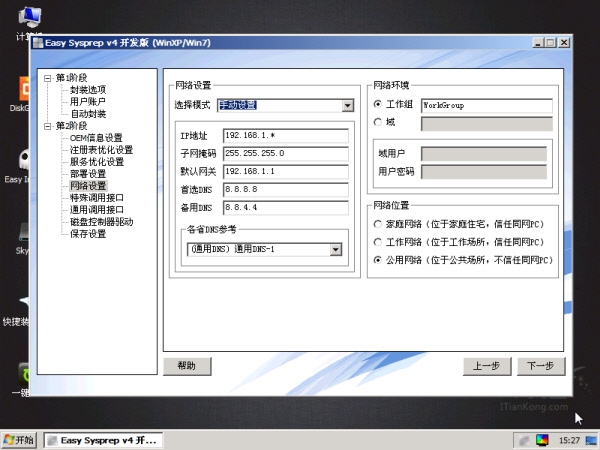Choose 家庭网络 network location
This screenshot has width=600, height=450.
pos(378,224)
